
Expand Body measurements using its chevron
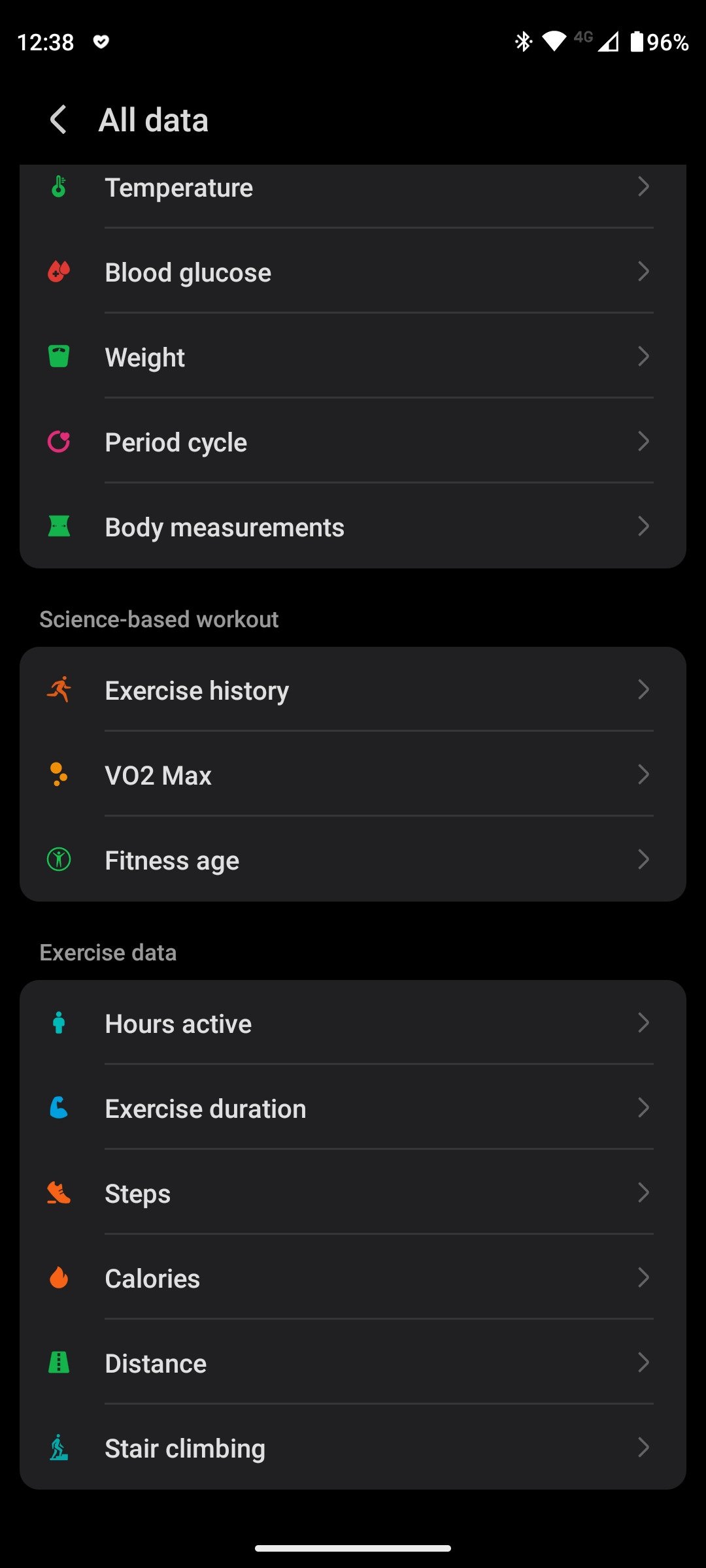(x=643, y=527)
